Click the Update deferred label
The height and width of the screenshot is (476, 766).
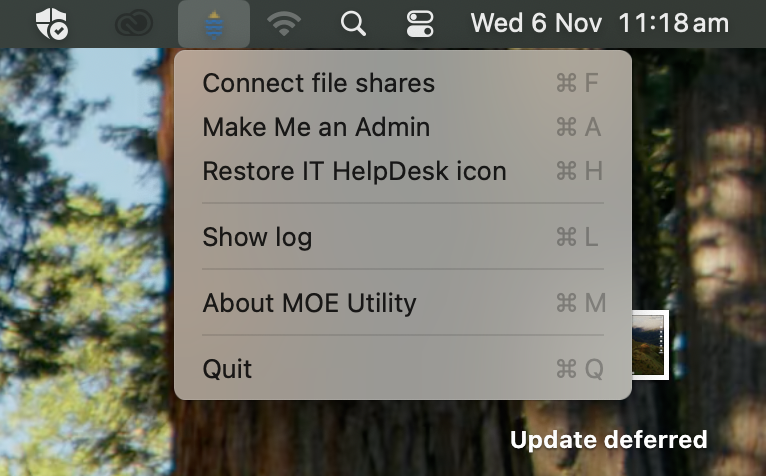click(x=608, y=440)
